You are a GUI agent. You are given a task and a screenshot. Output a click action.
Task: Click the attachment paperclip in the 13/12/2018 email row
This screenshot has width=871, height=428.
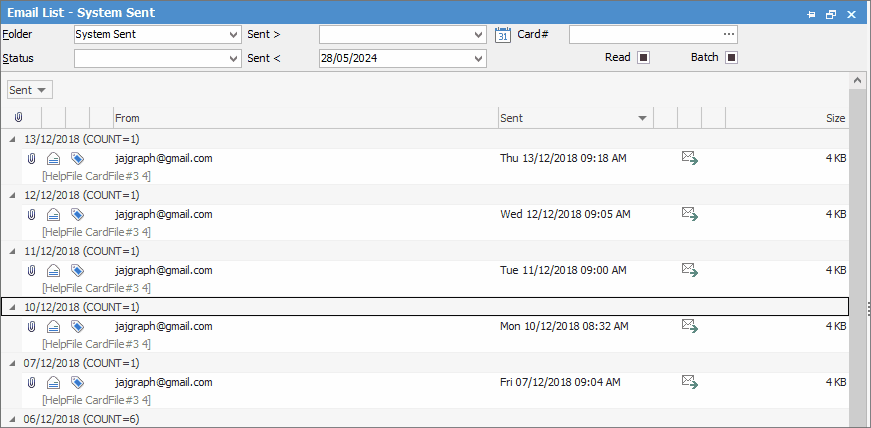(32, 159)
